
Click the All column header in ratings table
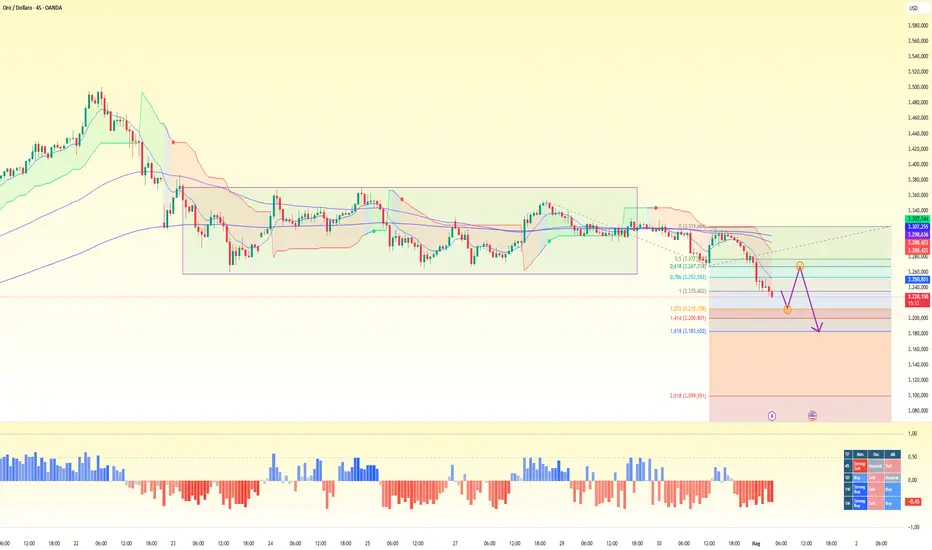pos(893,454)
